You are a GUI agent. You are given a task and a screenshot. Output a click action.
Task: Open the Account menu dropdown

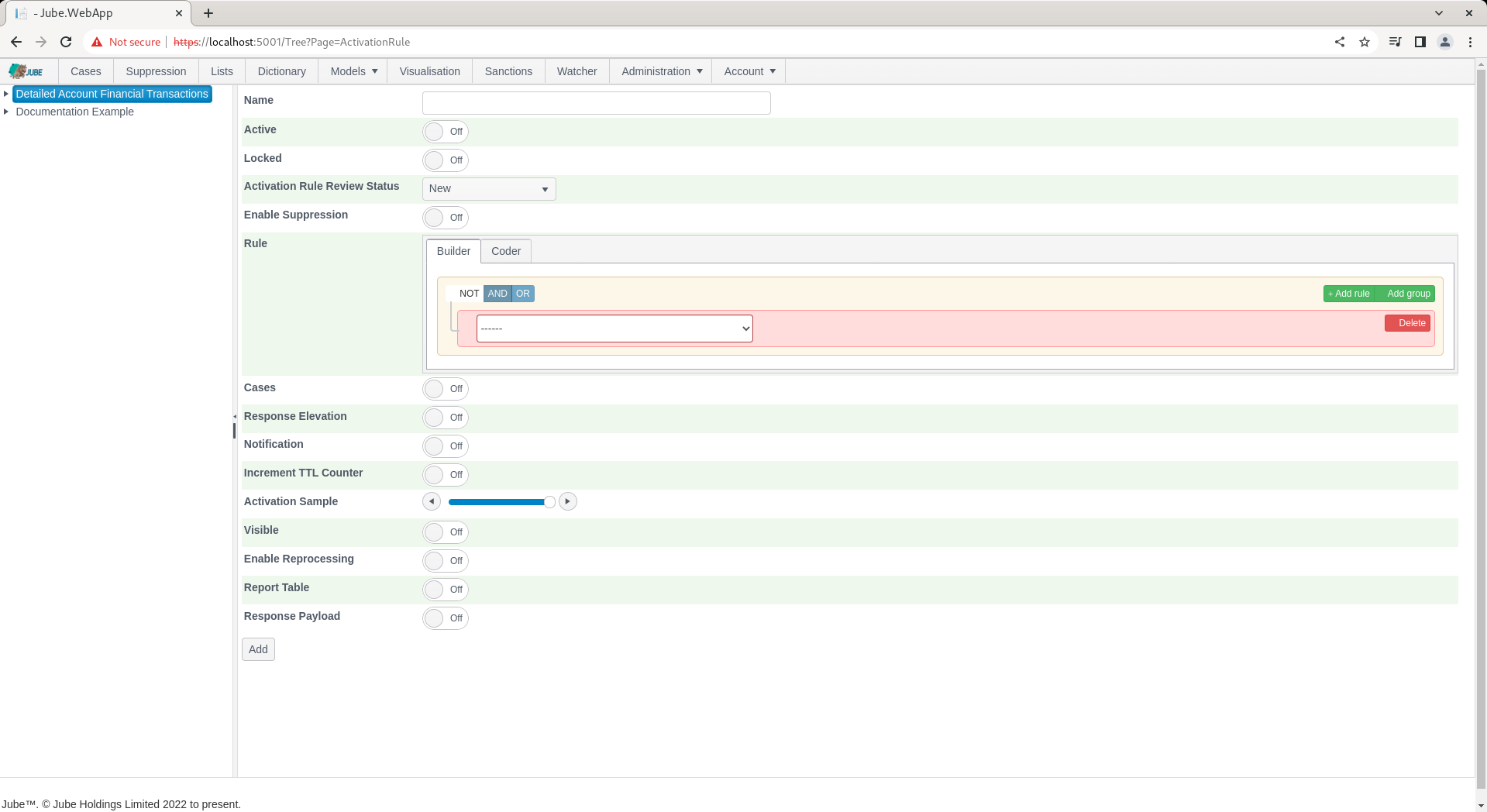pyautogui.click(x=749, y=71)
